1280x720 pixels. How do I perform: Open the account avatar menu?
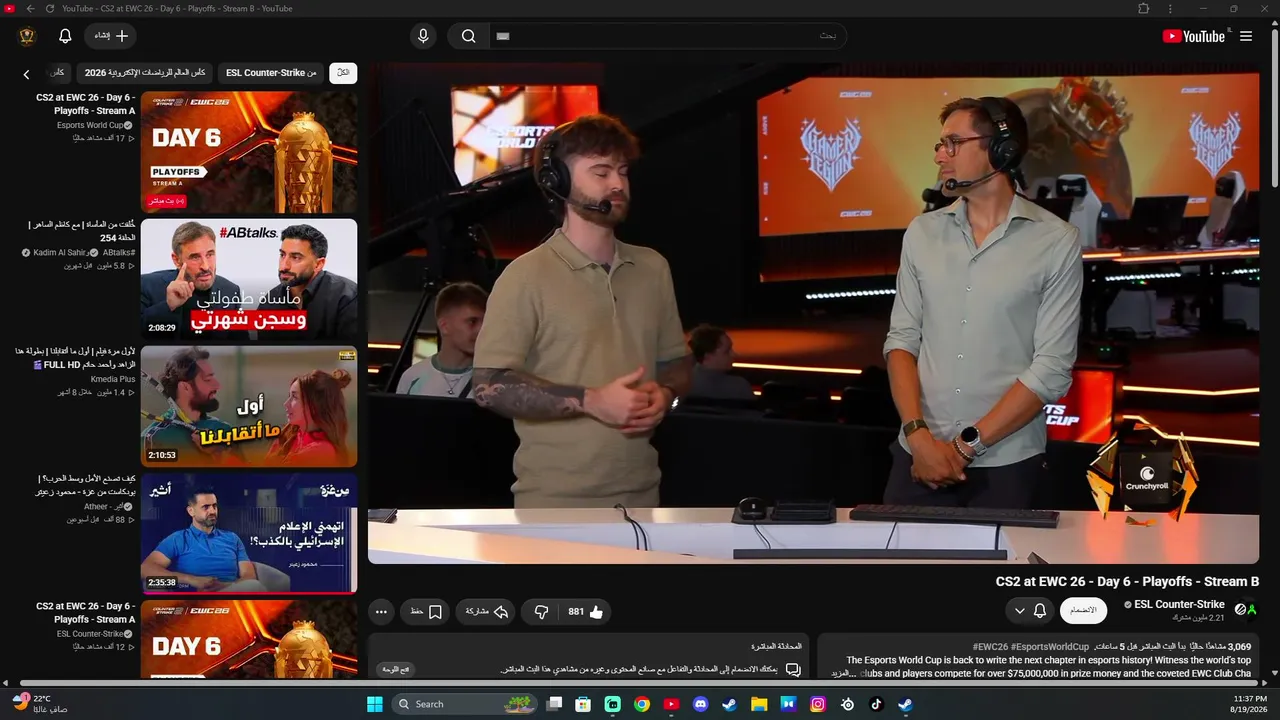tap(27, 36)
